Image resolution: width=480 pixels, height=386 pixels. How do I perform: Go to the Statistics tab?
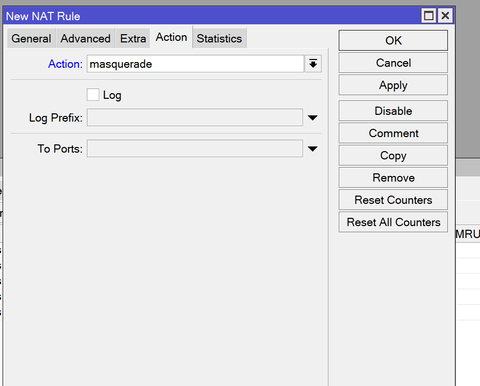[x=219, y=39]
